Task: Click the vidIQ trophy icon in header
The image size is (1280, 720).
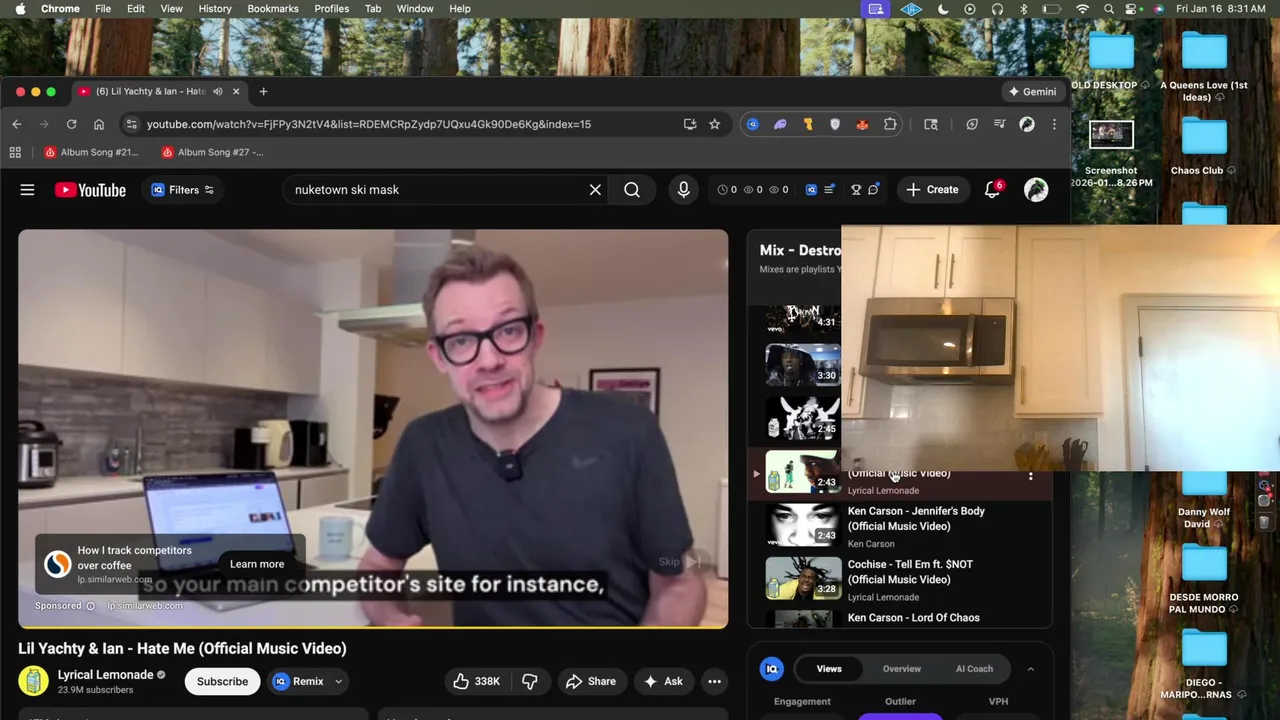Action: coord(856,190)
